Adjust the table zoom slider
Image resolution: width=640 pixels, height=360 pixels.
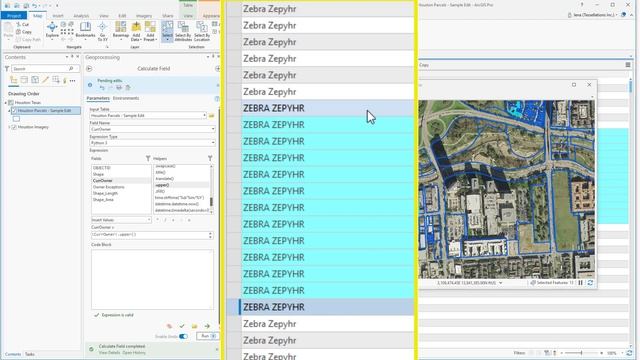(581, 353)
